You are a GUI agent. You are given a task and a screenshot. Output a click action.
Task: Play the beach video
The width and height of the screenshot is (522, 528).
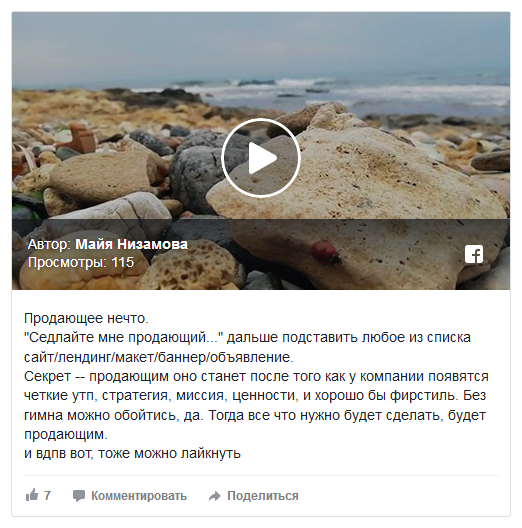click(x=261, y=158)
